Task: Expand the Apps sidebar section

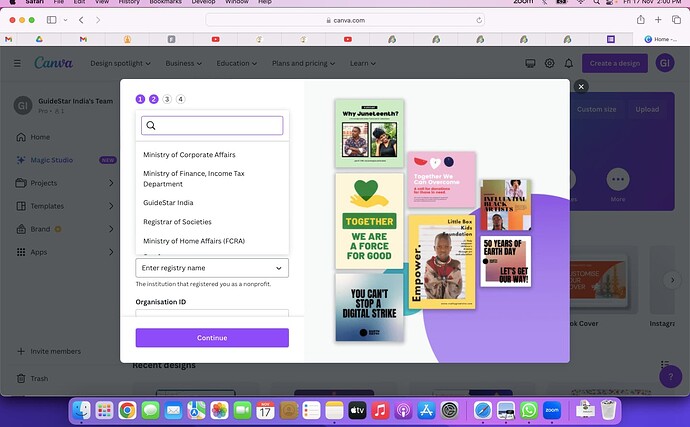Action: [111, 252]
